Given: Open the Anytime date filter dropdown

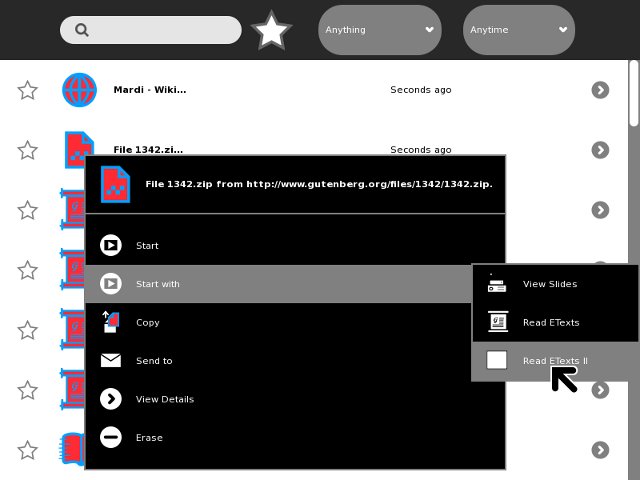Looking at the screenshot, I should (x=518, y=30).
